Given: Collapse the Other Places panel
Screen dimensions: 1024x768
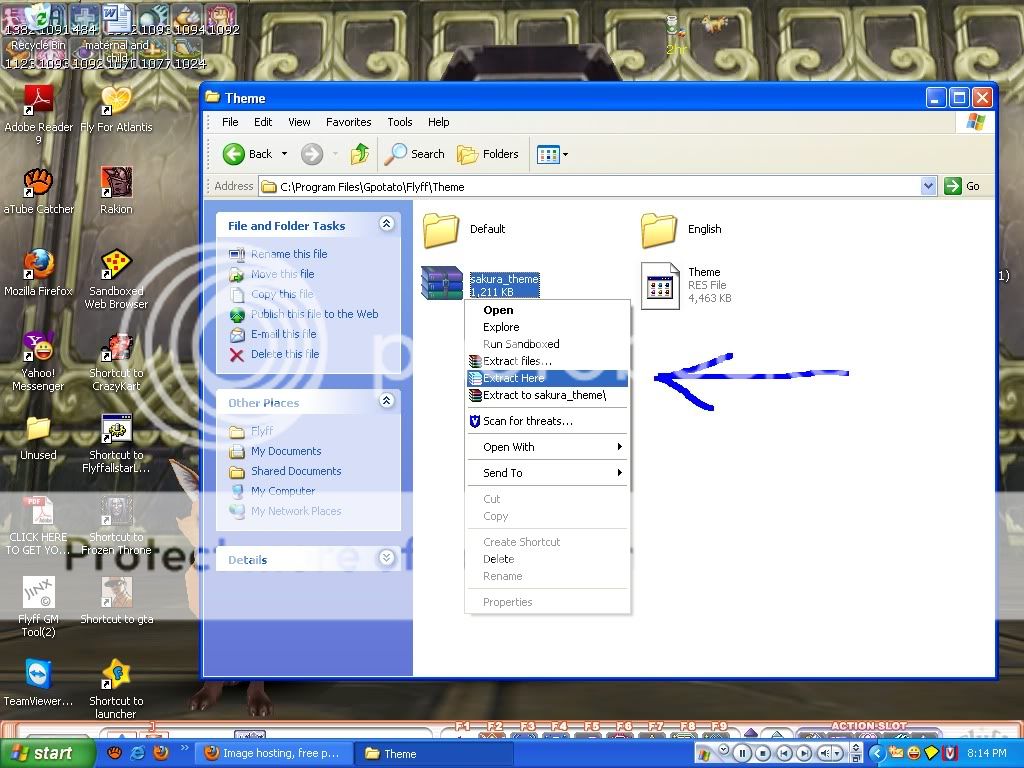Looking at the screenshot, I should [x=386, y=402].
